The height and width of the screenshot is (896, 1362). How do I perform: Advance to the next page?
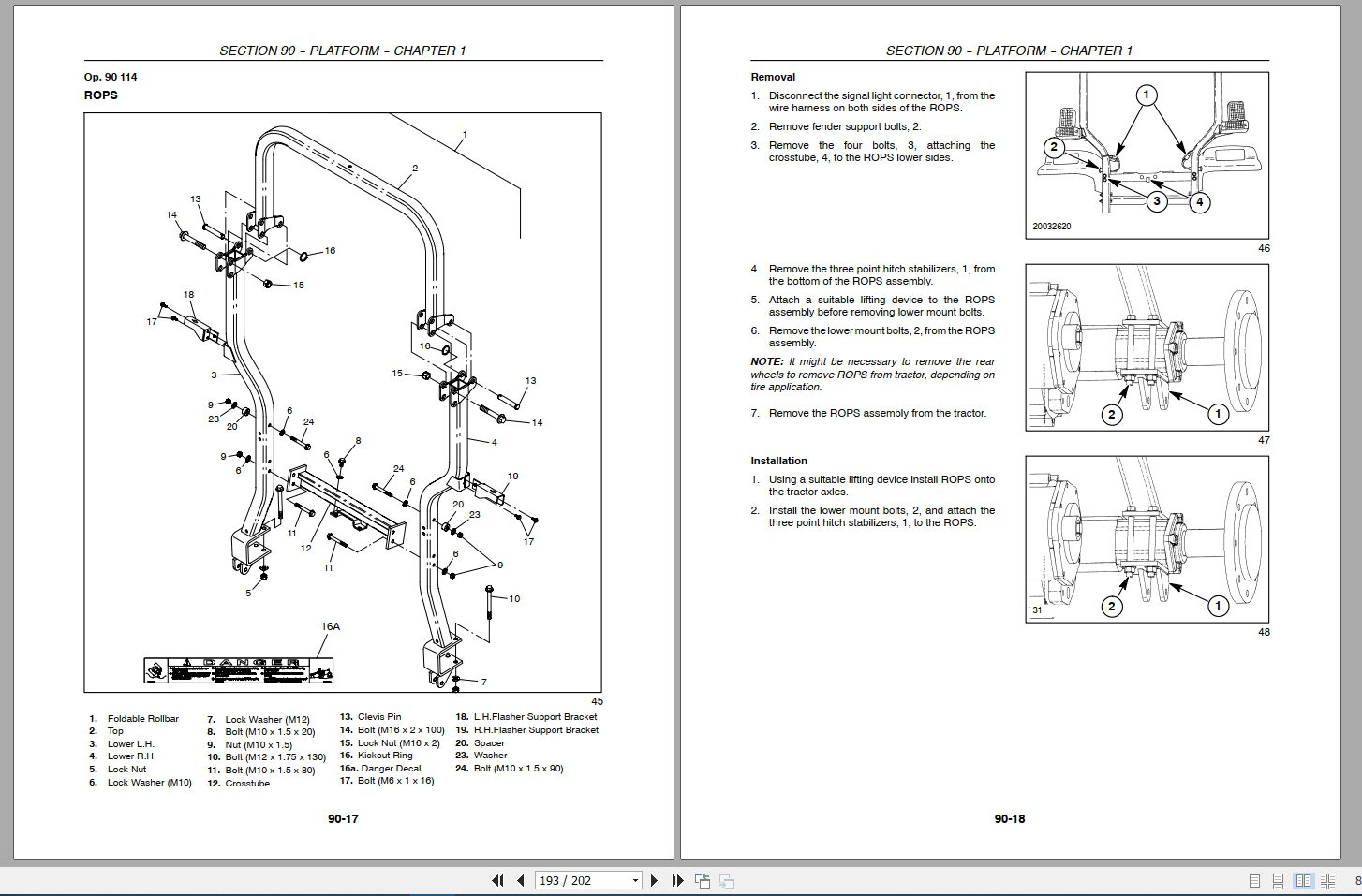[654, 880]
